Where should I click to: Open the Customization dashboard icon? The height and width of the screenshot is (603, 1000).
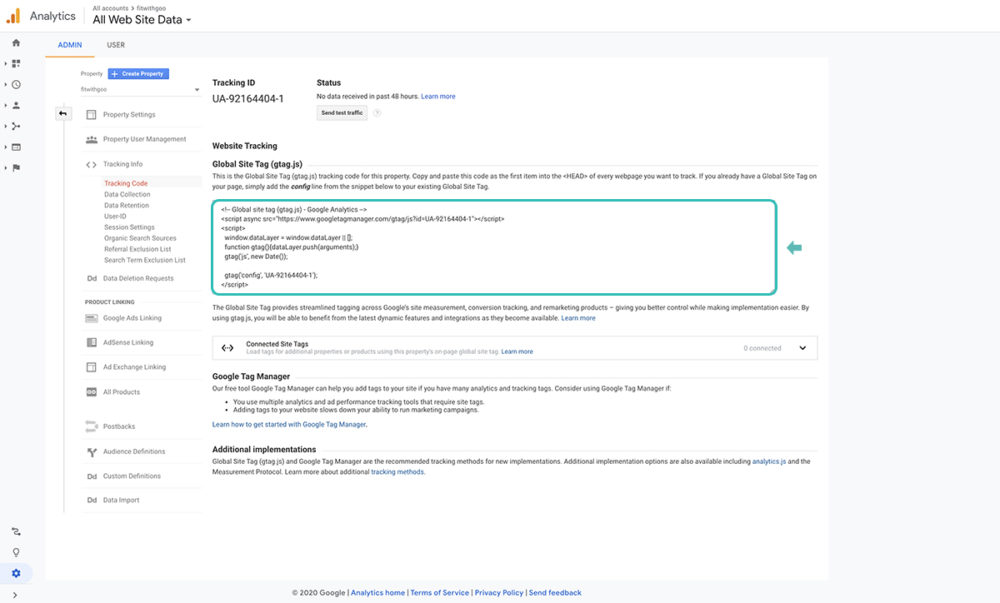click(16, 64)
